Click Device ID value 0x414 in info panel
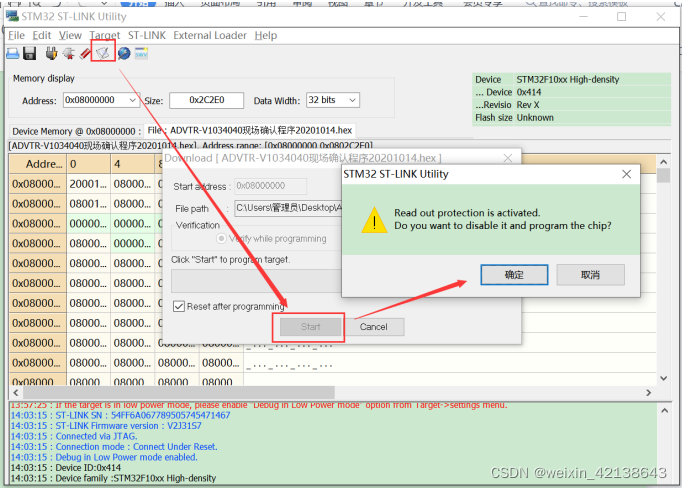The width and height of the screenshot is (682, 489). (x=529, y=92)
